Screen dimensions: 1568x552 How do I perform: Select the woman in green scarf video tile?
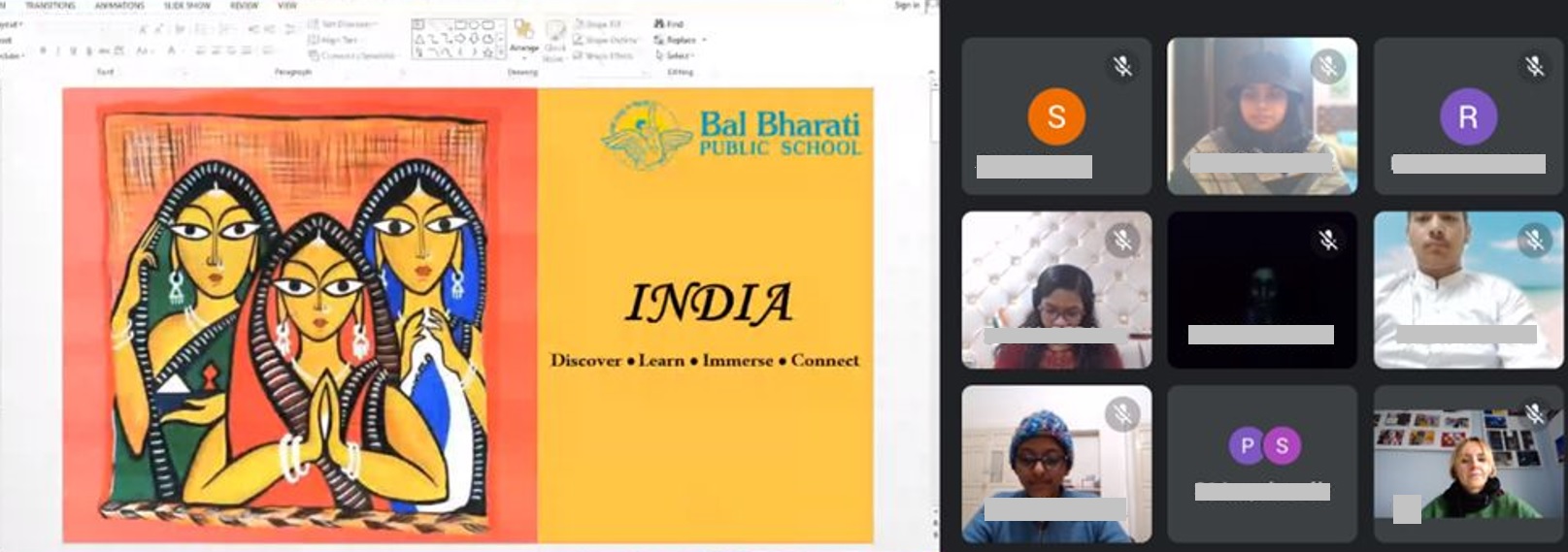pos(1468,464)
